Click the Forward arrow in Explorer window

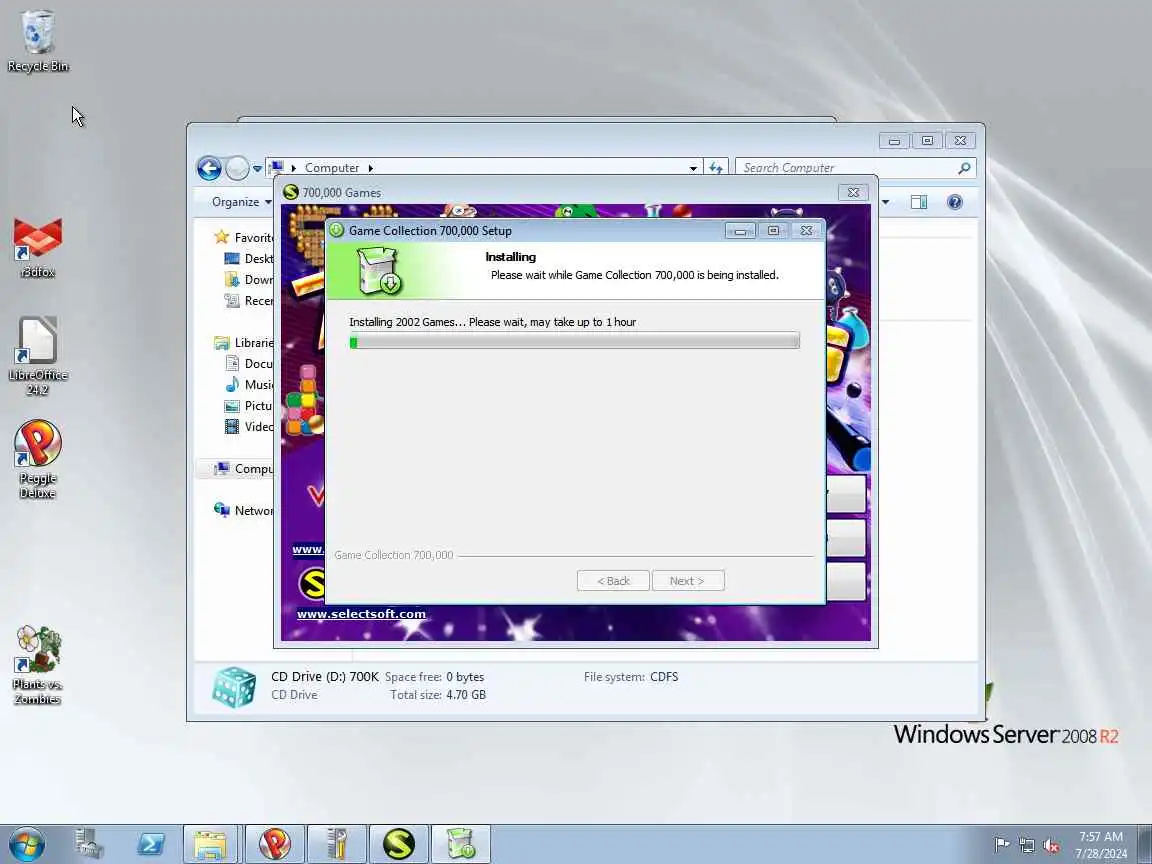237,168
